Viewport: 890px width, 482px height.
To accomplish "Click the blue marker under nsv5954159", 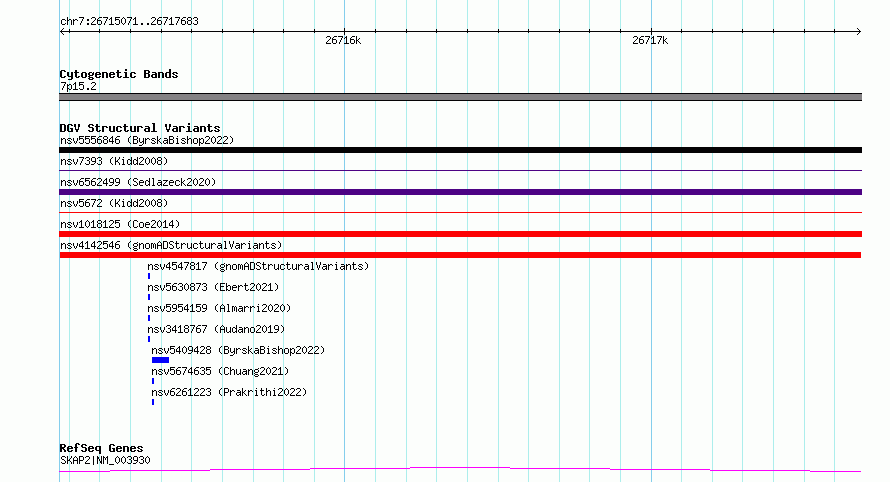I will tap(149, 318).
